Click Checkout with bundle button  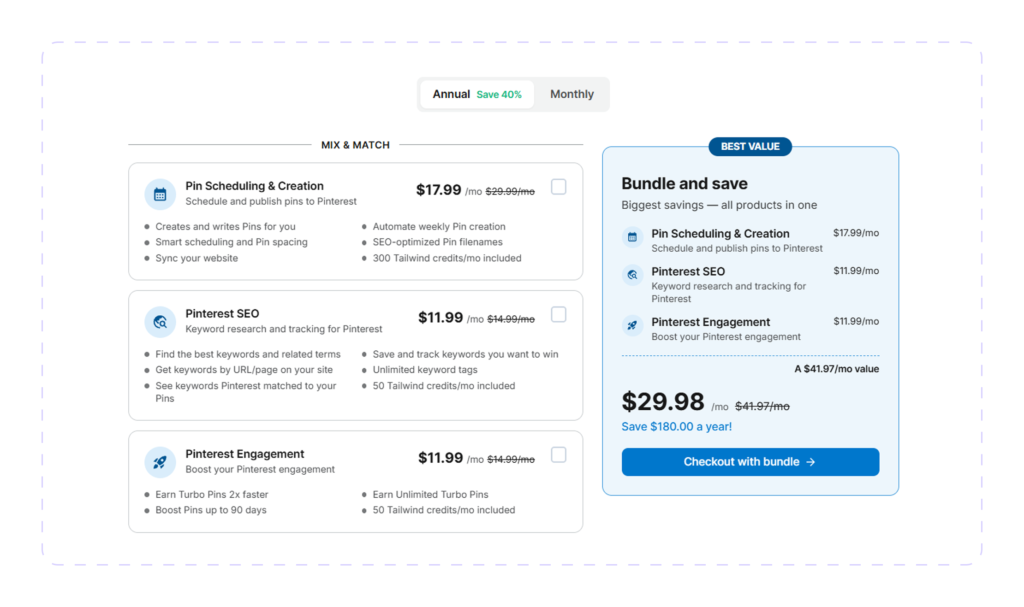click(750, 462)
